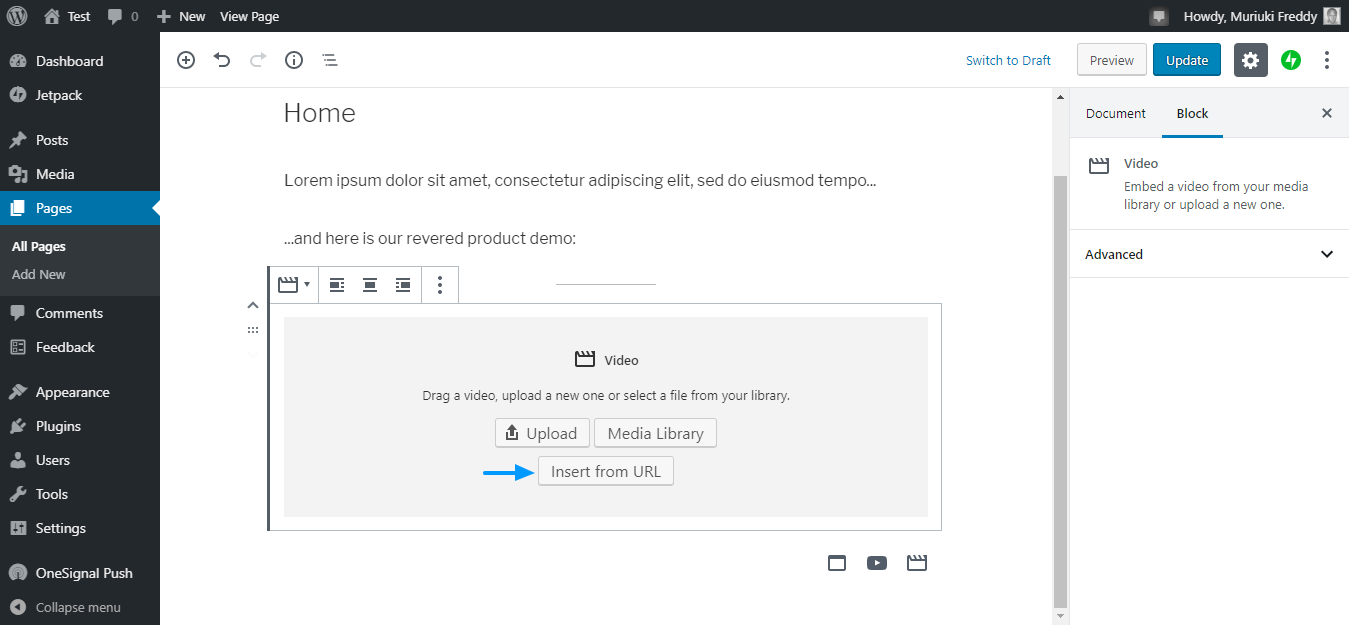This screenshot has width=1349, height=625.
Task: Open the editor more options menu
Action: pyautogui.click(x=1327, y=60)
